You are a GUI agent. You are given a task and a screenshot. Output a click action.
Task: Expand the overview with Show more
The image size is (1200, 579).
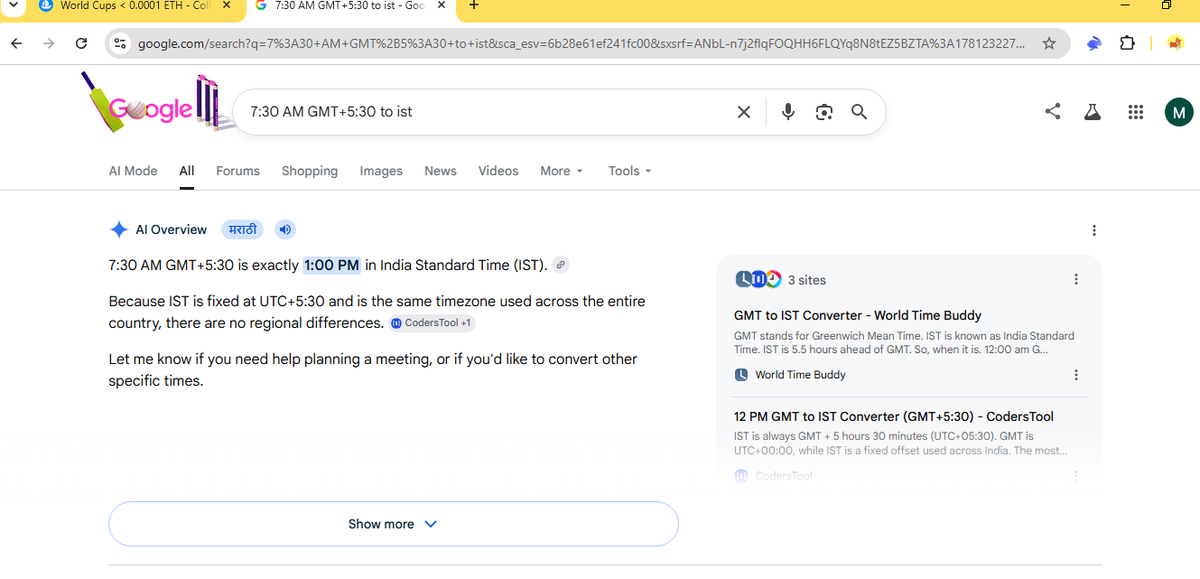pyautogui.click(x=393, y=524)
